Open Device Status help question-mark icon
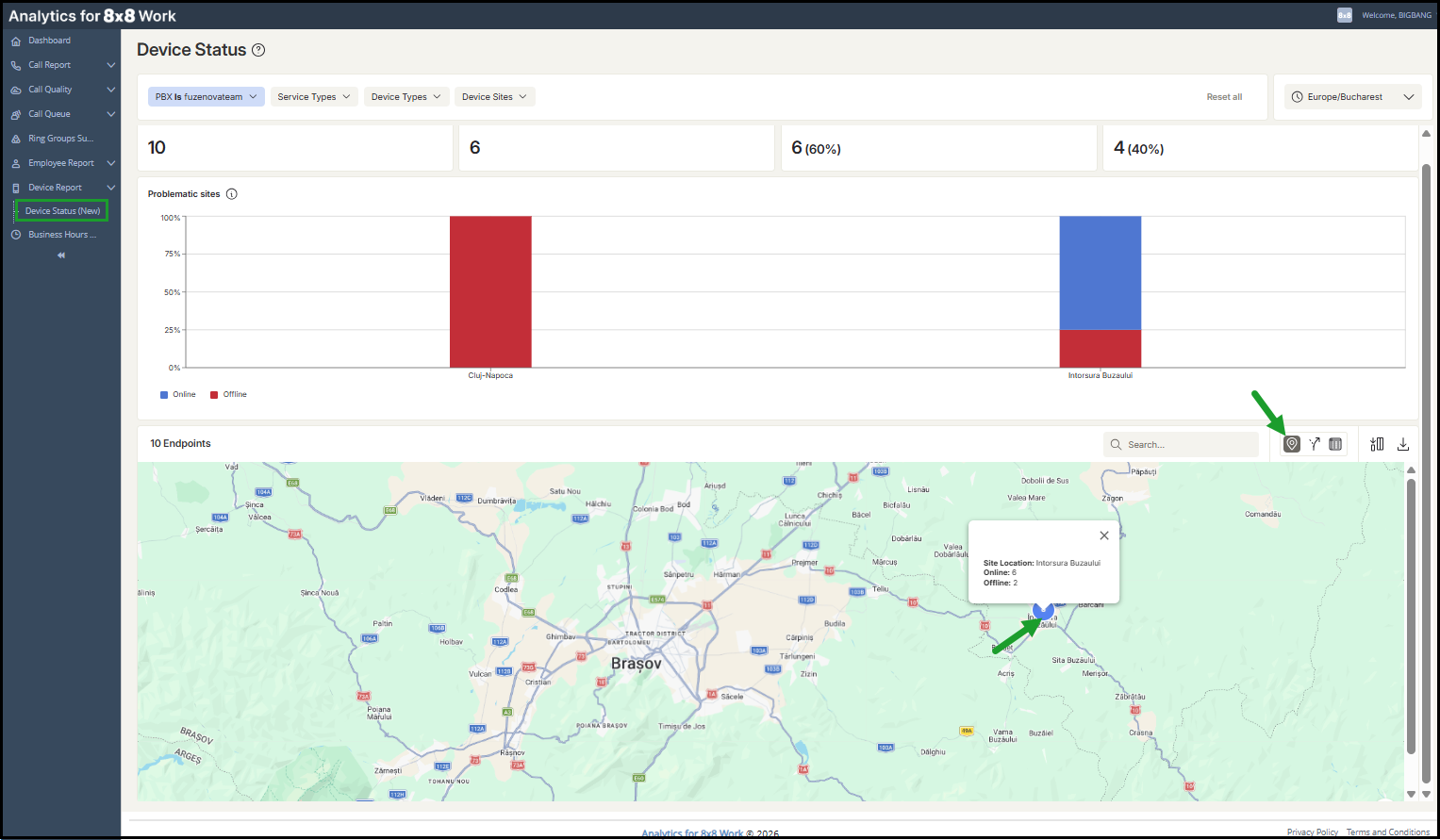The image size is (1440, 840). [258, 50]
